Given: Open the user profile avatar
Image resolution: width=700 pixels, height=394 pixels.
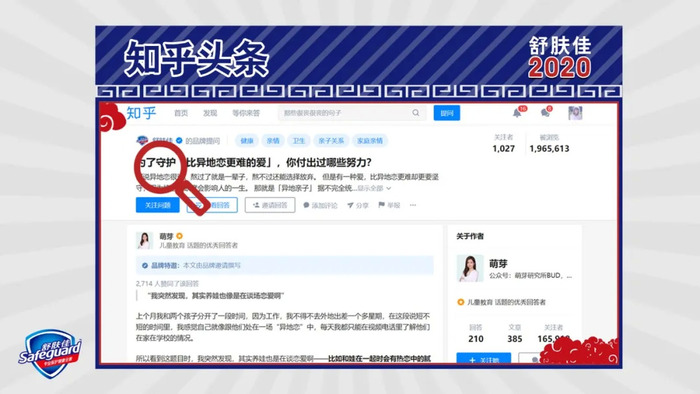Looking at the screenshot, I should click(x=575, y=113).
